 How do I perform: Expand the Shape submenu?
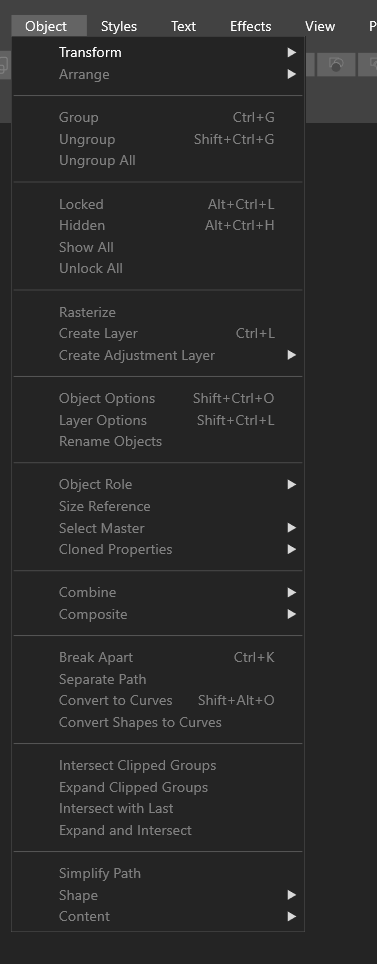[x=158, y=895]
